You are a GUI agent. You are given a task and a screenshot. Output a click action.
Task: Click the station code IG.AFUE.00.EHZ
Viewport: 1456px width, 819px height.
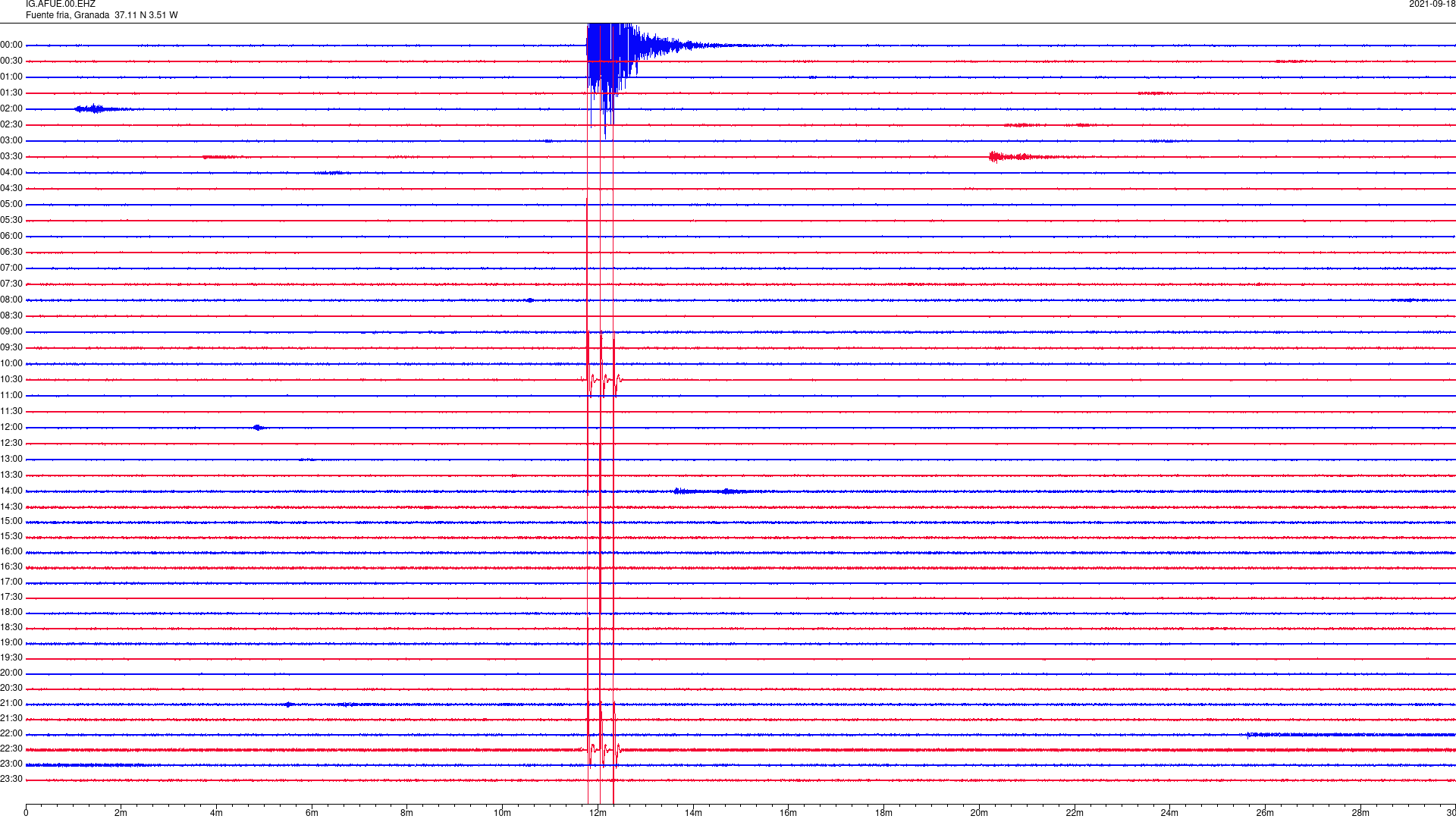click(x=61, y=4)
